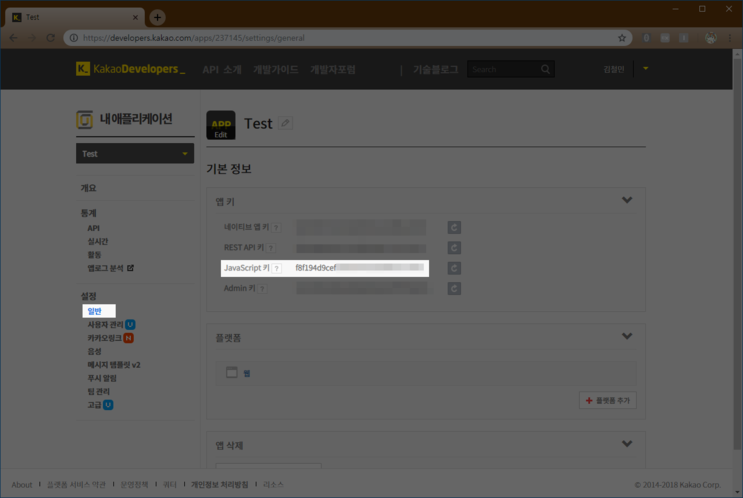Select 개요 in sidebar
This screenshot has width=743, height=498.
coord(89,188)
